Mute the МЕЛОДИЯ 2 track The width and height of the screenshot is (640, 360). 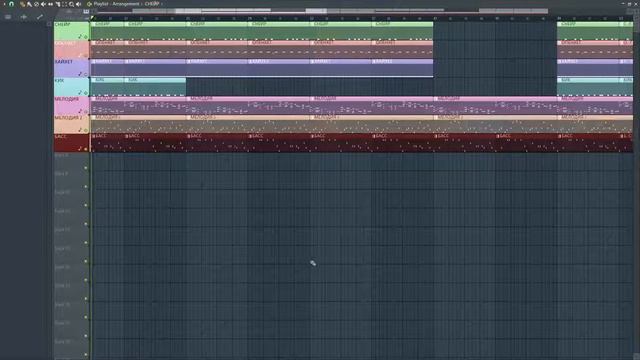(86, 130)
